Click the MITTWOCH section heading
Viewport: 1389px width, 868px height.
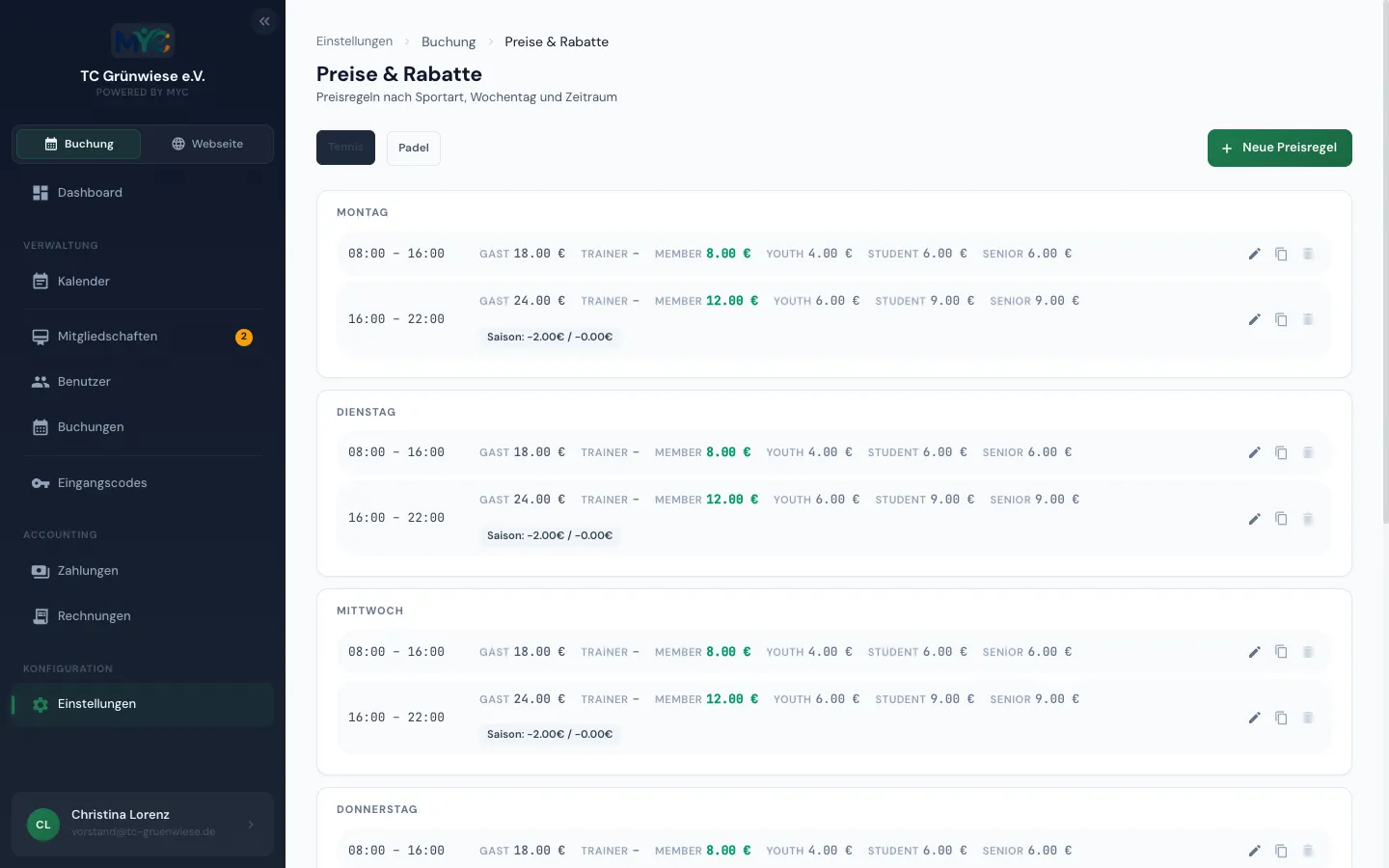(370, 610)
